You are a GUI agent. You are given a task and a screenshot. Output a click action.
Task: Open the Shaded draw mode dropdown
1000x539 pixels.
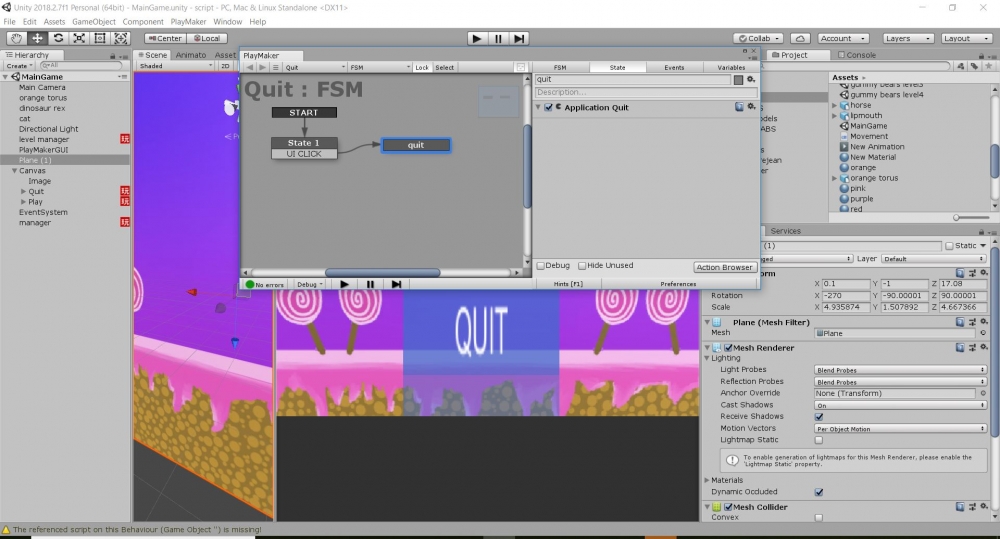coord(176,66)
